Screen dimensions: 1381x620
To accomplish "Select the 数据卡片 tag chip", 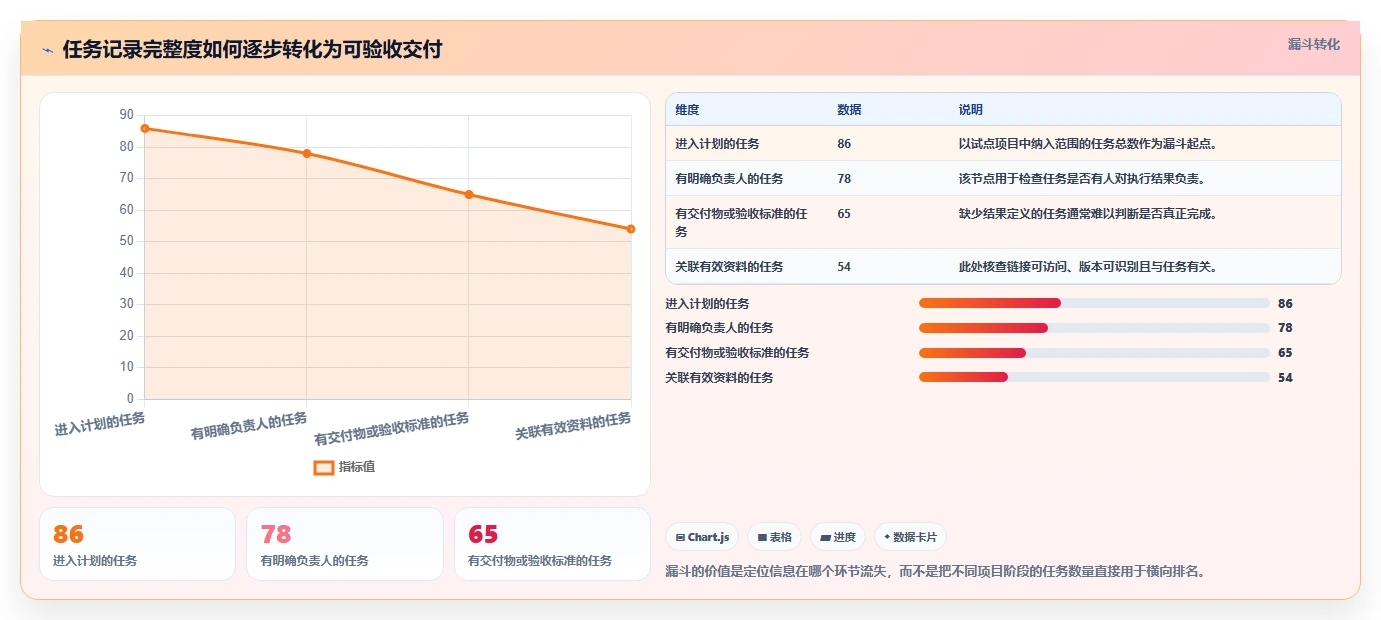I will pyautogui.click(x=910, y=537).
